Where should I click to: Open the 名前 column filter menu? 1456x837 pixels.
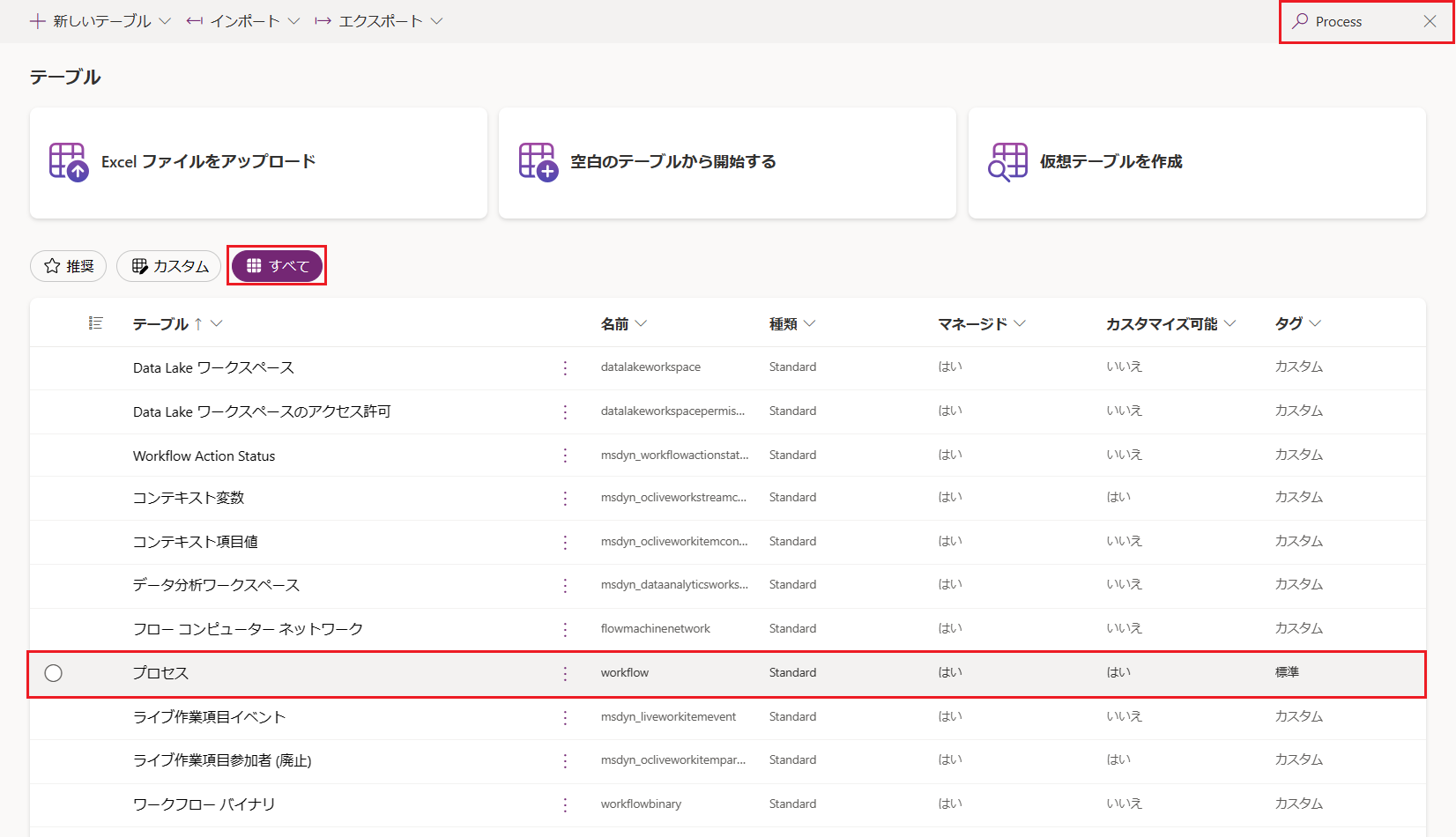[x=641, y=323]
